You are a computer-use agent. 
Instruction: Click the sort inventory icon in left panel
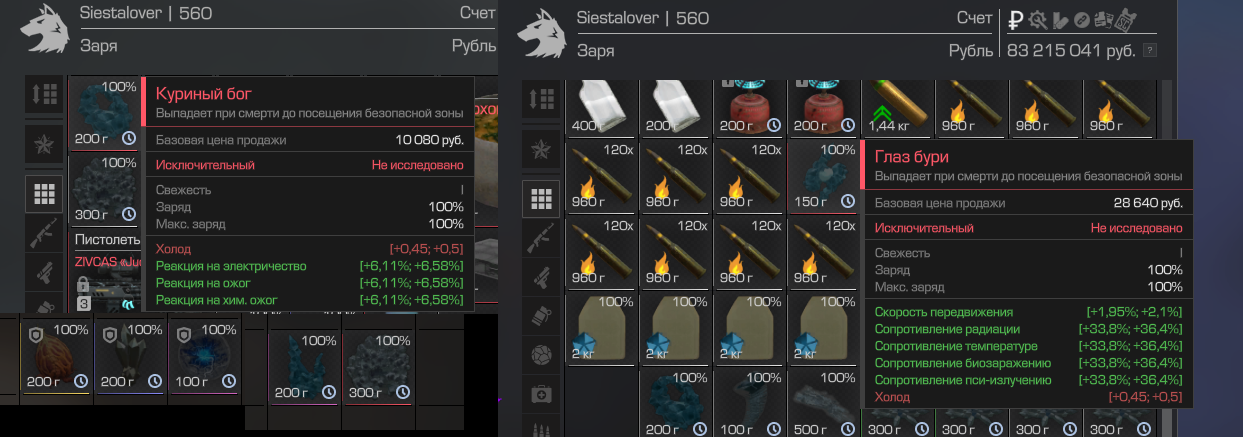tap(44, 97)
